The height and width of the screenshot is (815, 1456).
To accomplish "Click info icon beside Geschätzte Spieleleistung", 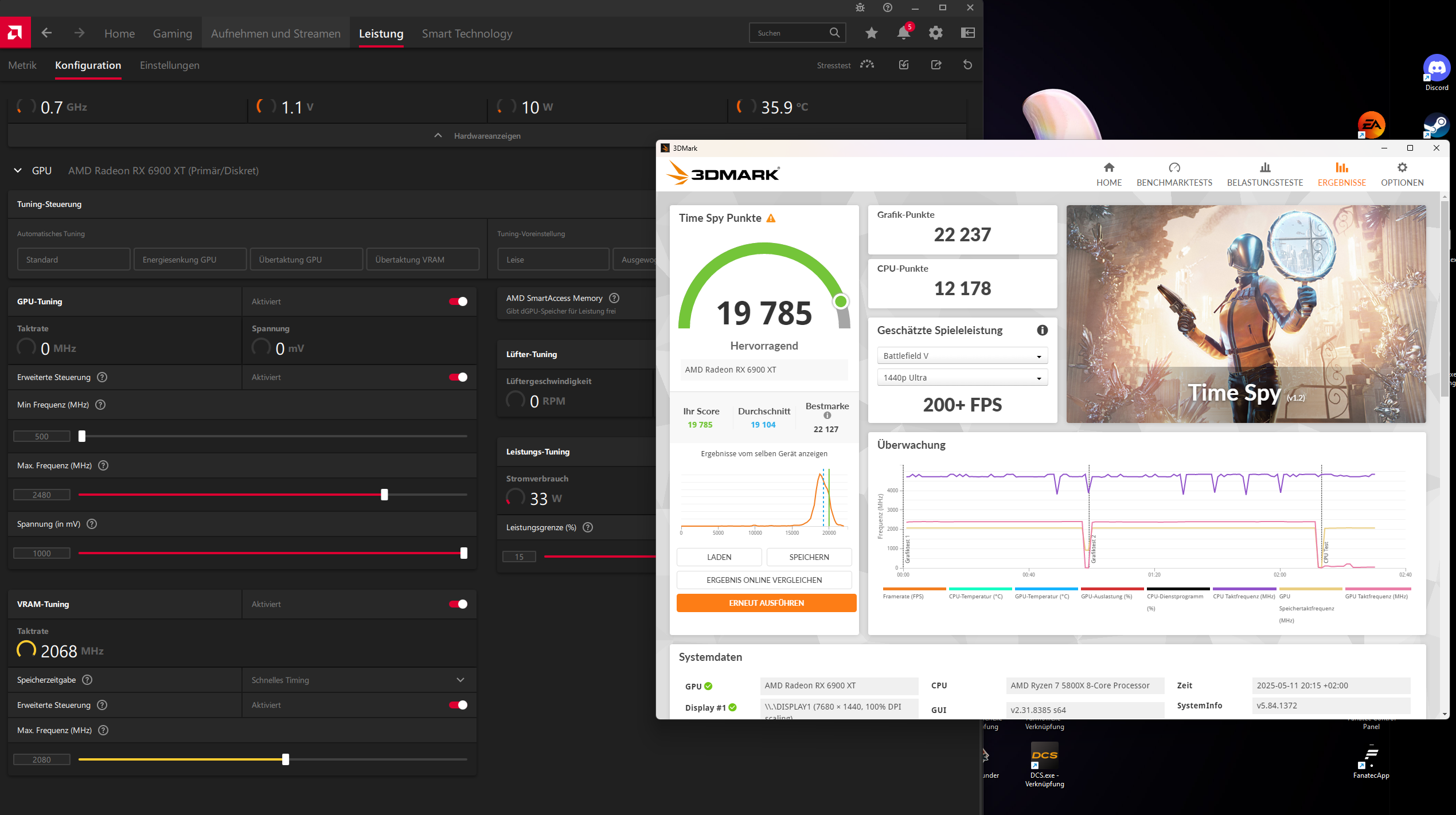I will 1042,330.
